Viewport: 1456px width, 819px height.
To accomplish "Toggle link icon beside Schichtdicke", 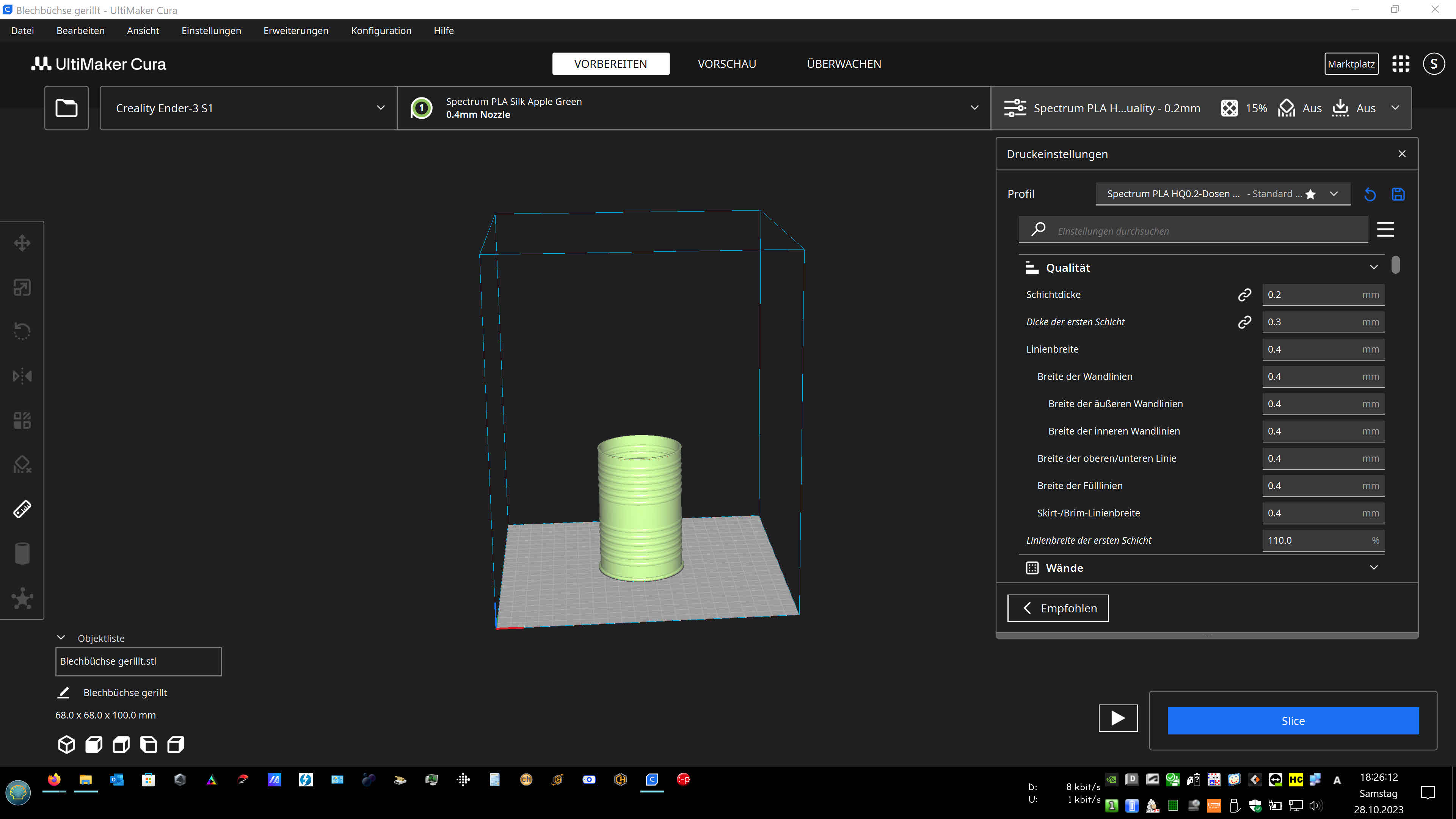I will (x=1244, y=295).
